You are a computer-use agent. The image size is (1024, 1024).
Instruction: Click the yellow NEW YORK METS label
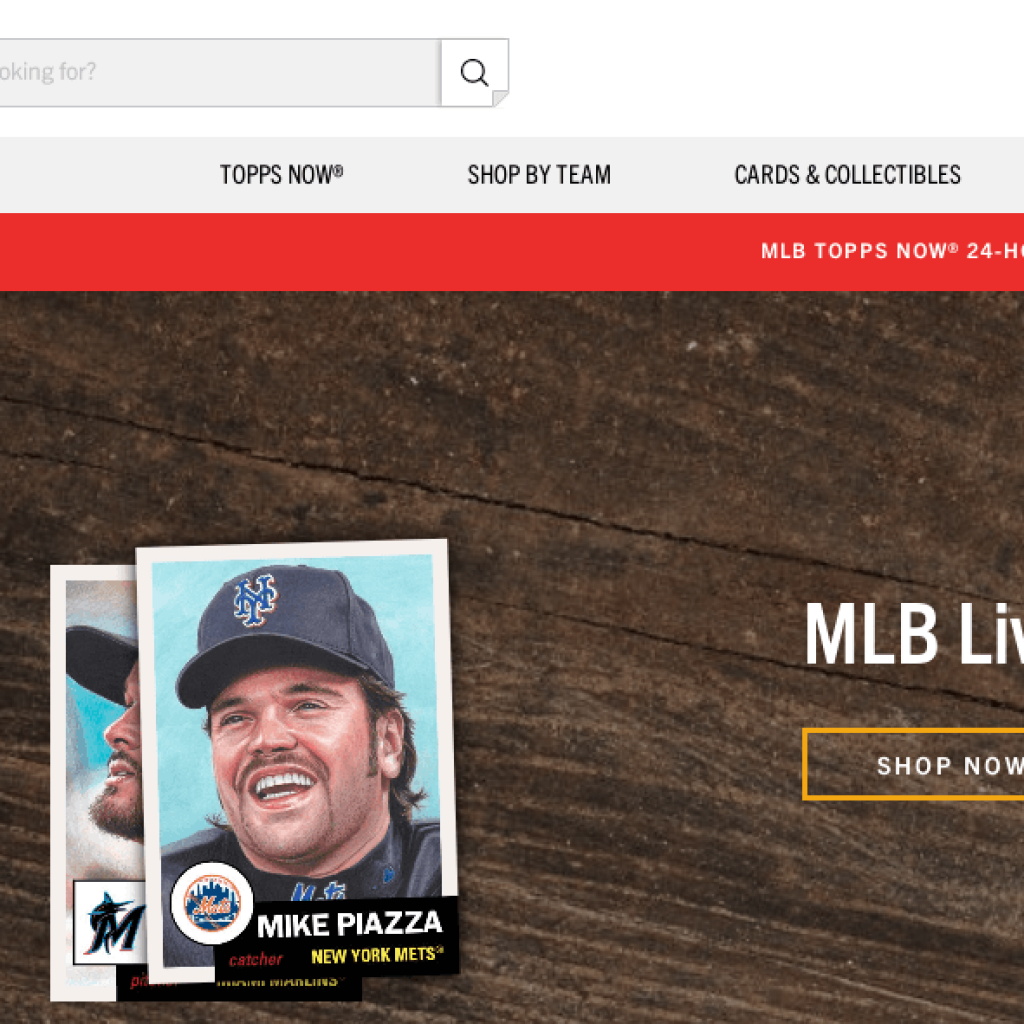[376, 955]
